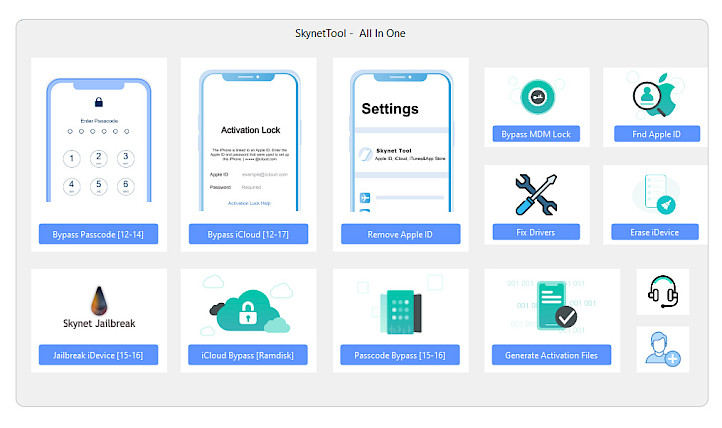Click the add user account icon
Image resolution: width=722 pixels, height=428 pixels.
[663, 349]
